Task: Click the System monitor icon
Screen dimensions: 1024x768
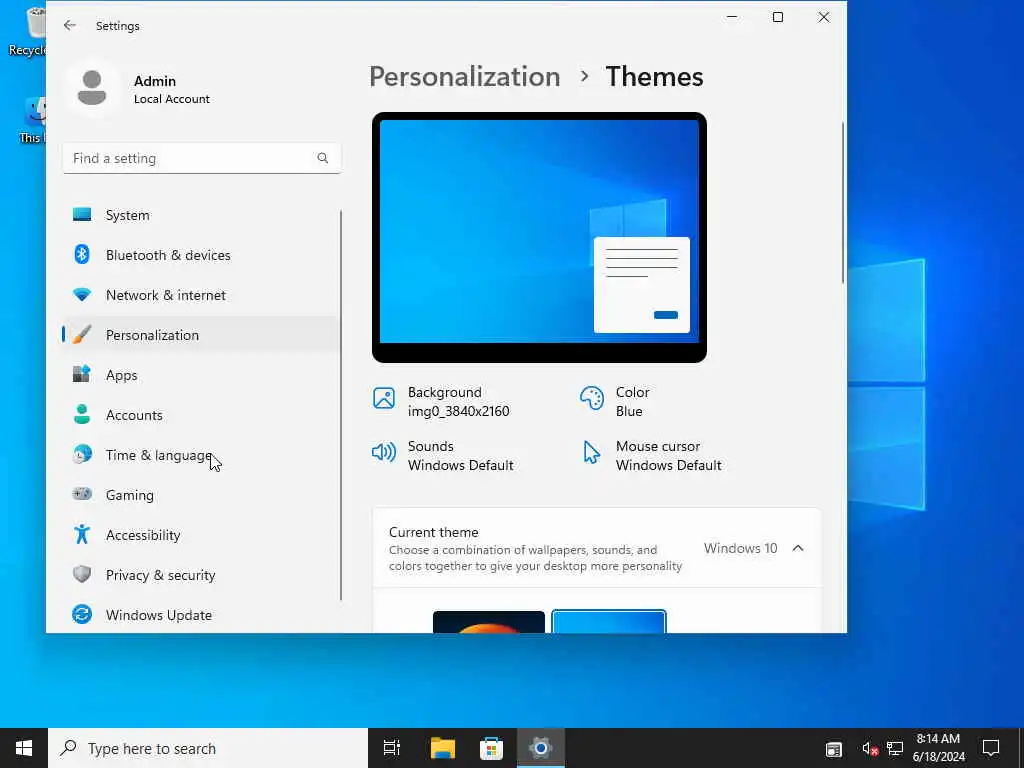Action: coord(82,215)
